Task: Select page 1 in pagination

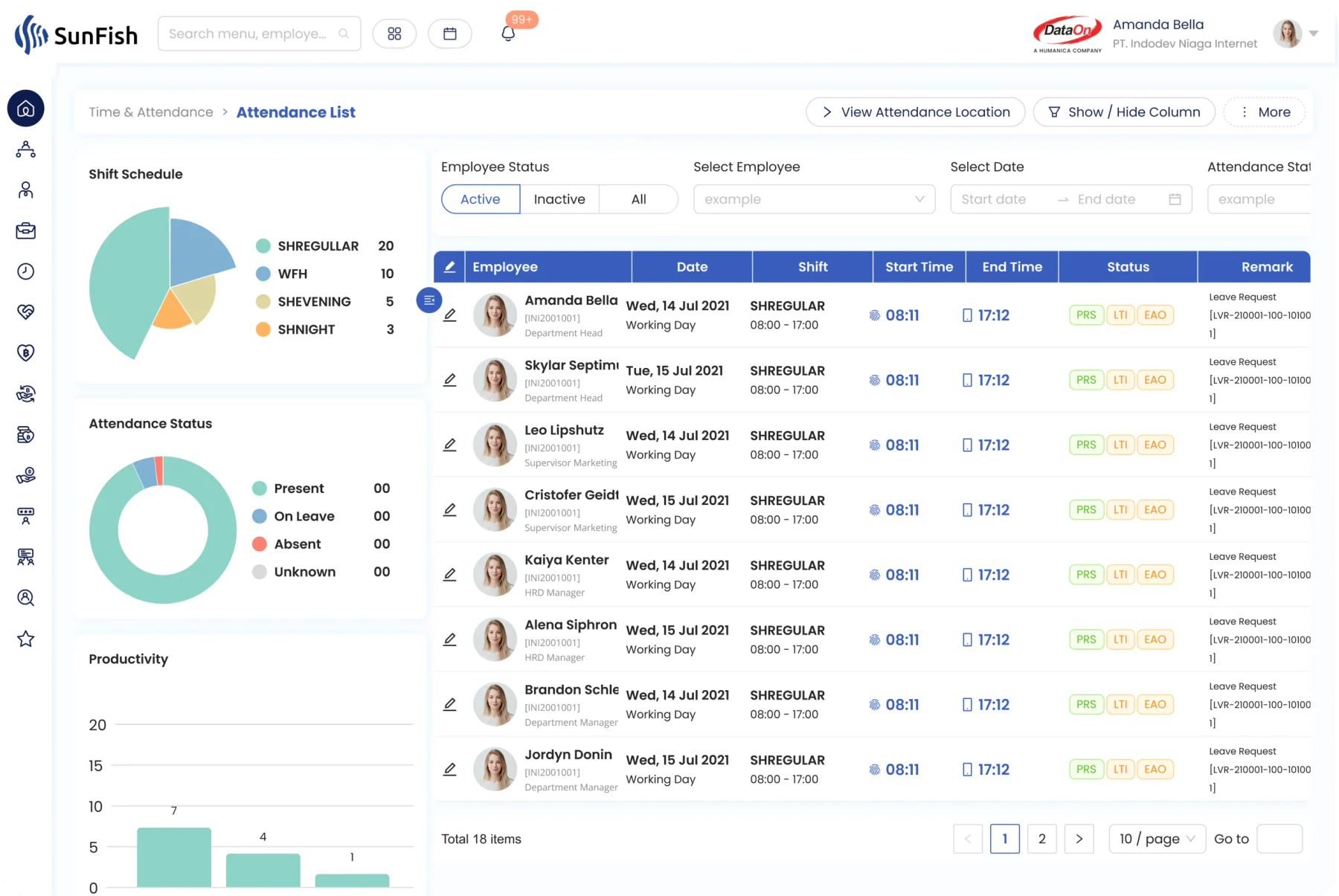Action: (x=1005, y=839)
